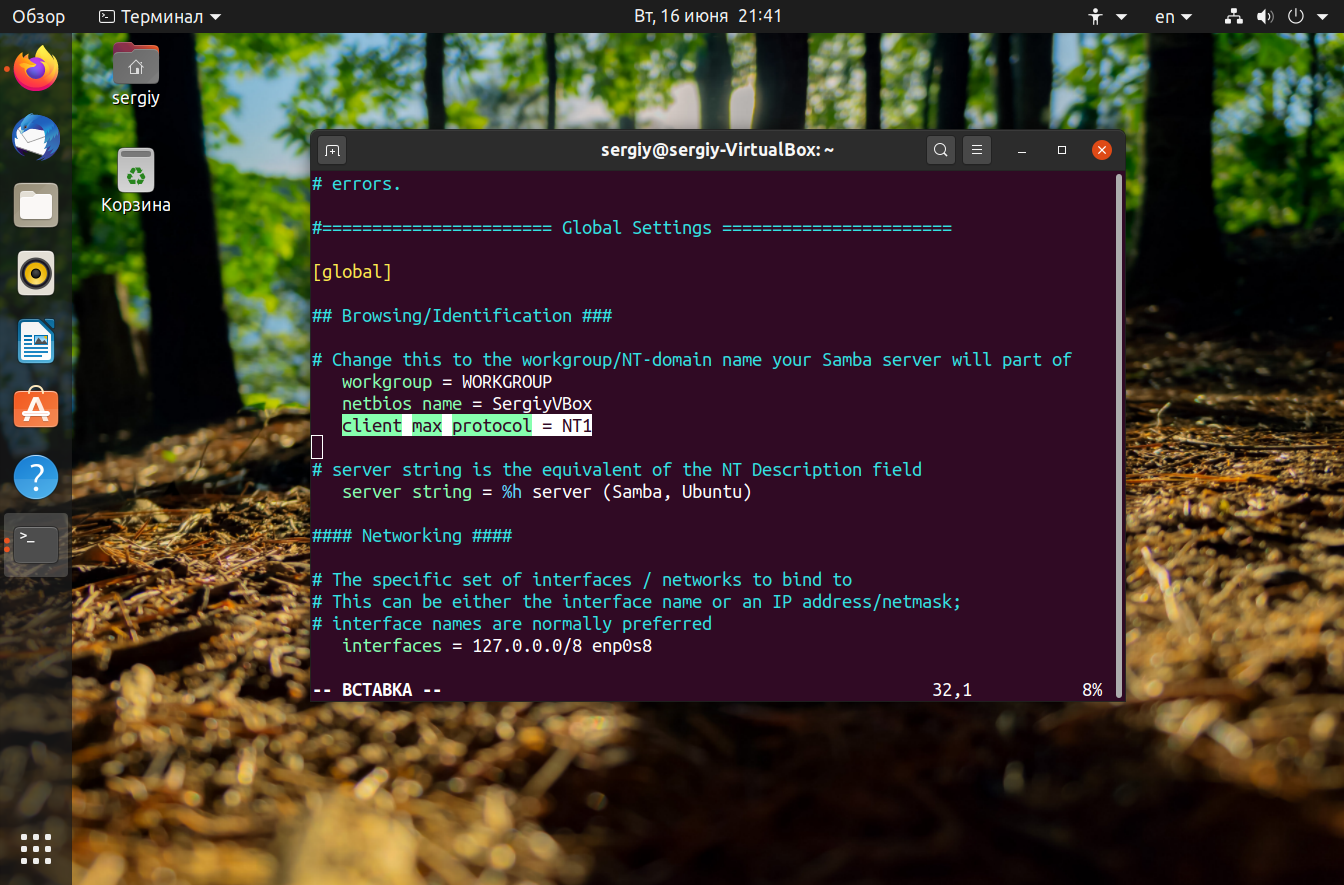Open terminal search with magnifier icon
Screen dimensions: 1344x885
click(941, 150)
